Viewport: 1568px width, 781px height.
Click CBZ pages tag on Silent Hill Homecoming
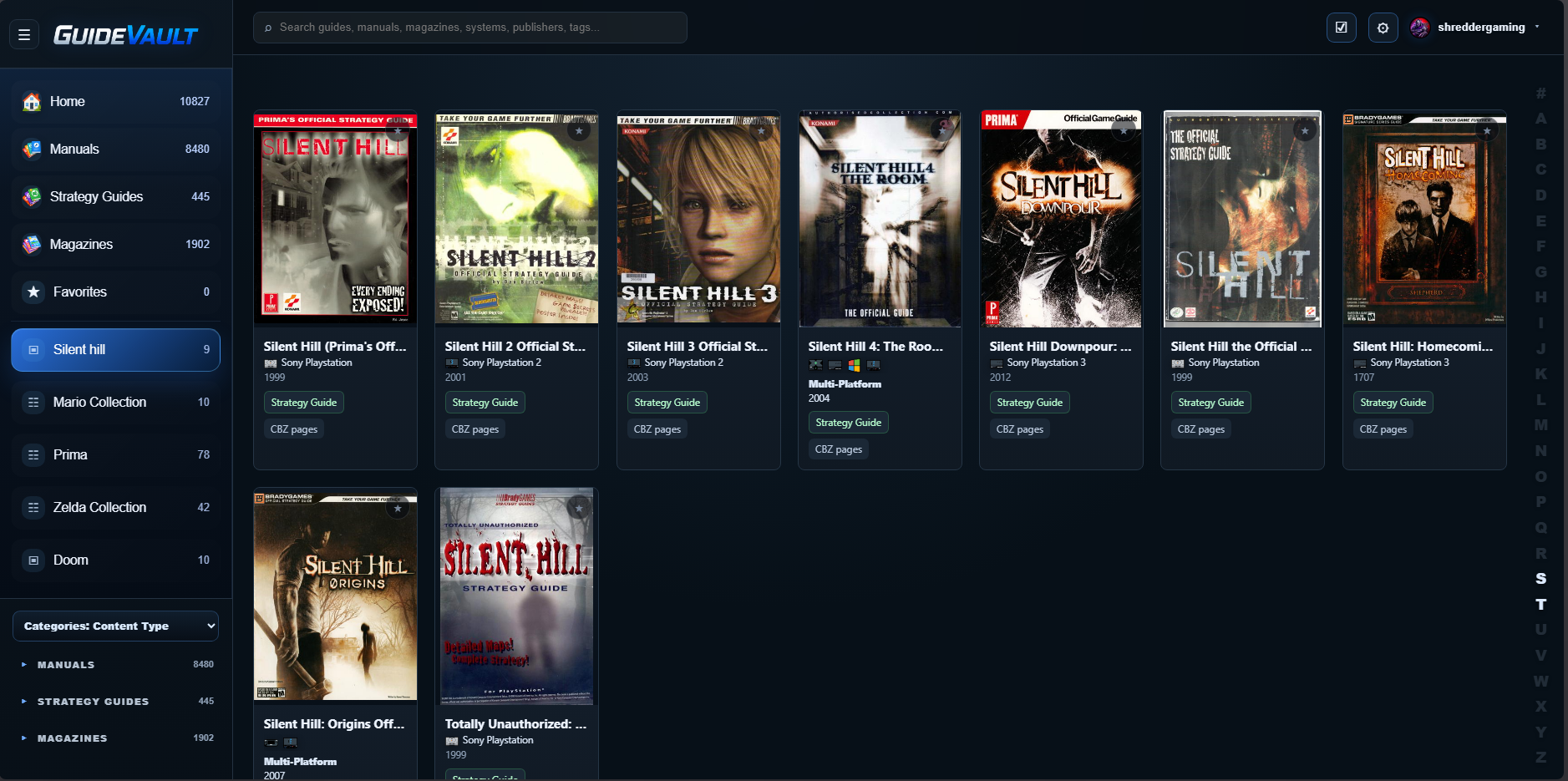click(1383, 429)
